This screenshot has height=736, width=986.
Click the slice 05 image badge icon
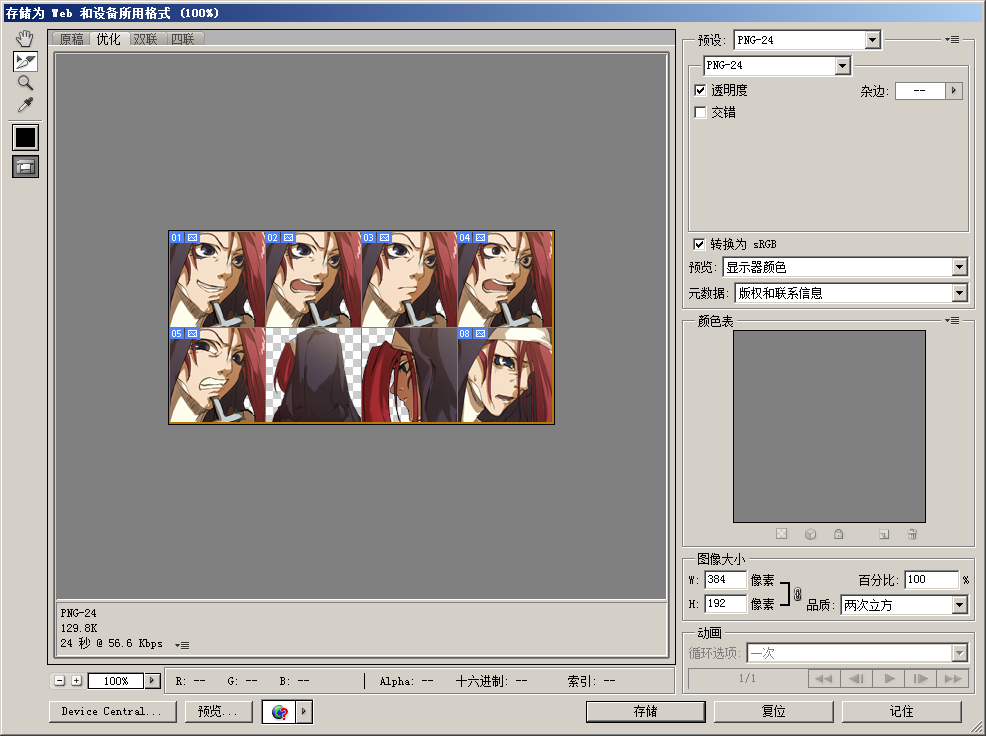pos(192,333)
